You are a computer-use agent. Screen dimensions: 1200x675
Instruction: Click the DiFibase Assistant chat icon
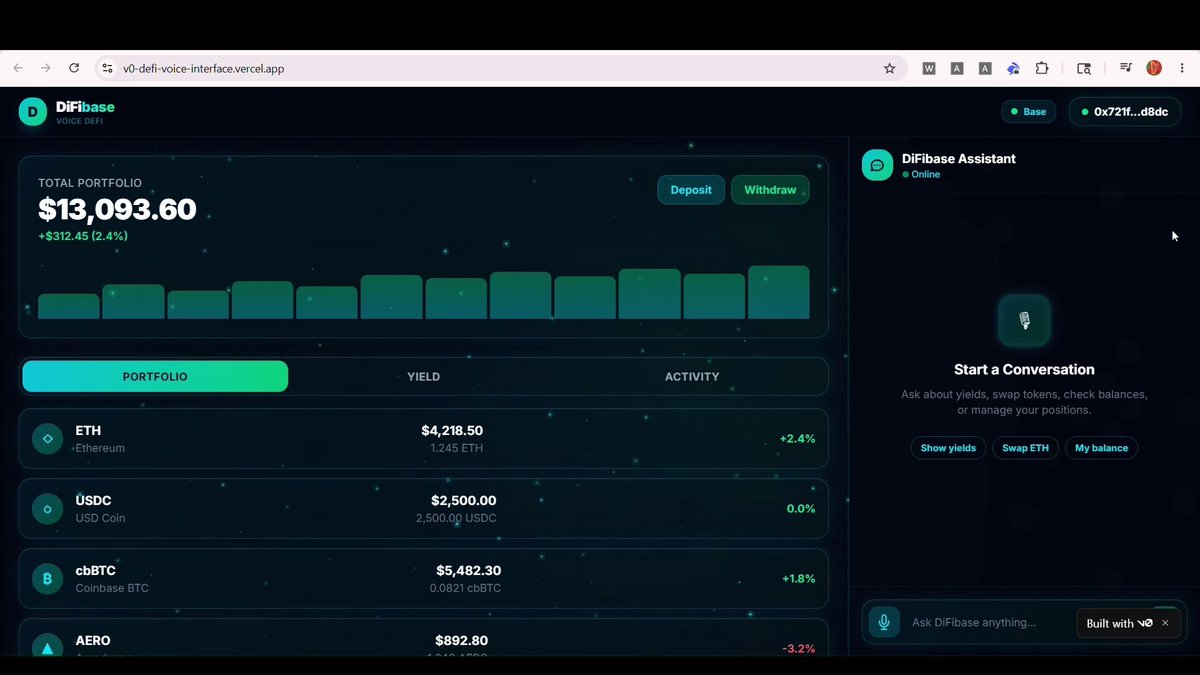(877, 165)
